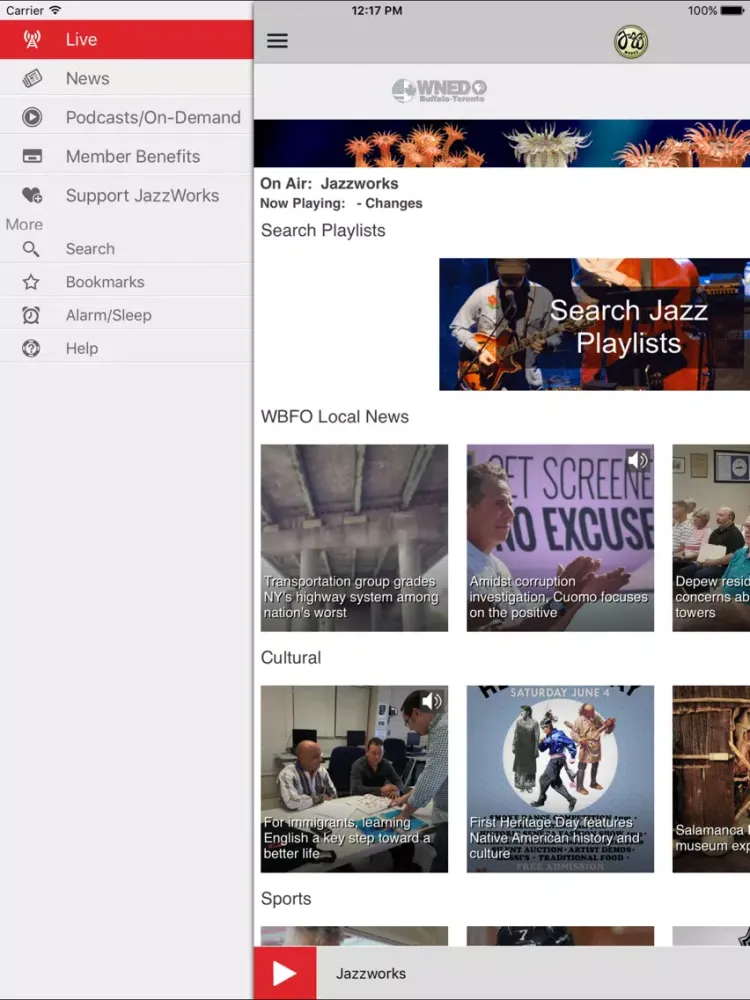Open the Alarm/Sleep menu entry
Image resolution: width=750 pixels, height=1000 pixels.
point(126,315)
